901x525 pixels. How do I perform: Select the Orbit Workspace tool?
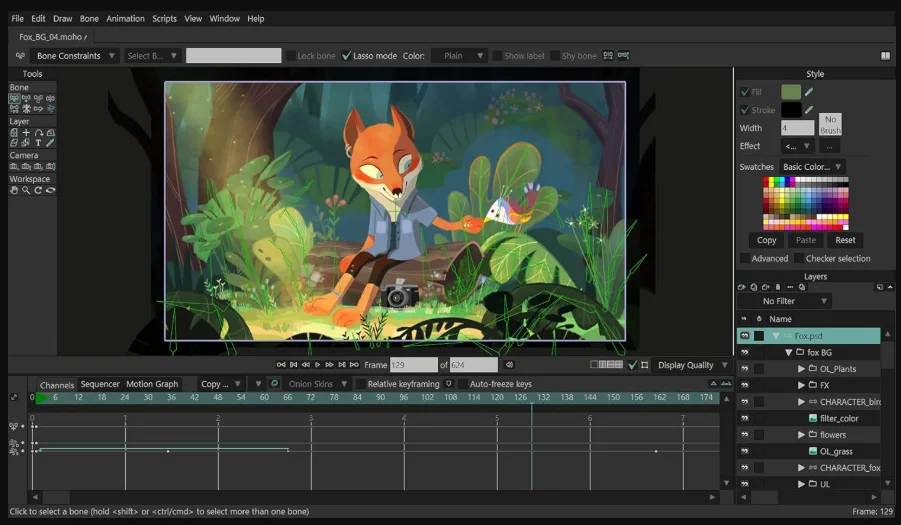click(x=51, y=190)
